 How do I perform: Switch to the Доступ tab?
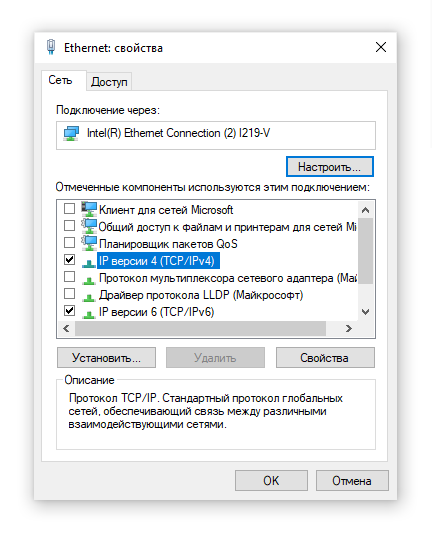pos(109,82)
